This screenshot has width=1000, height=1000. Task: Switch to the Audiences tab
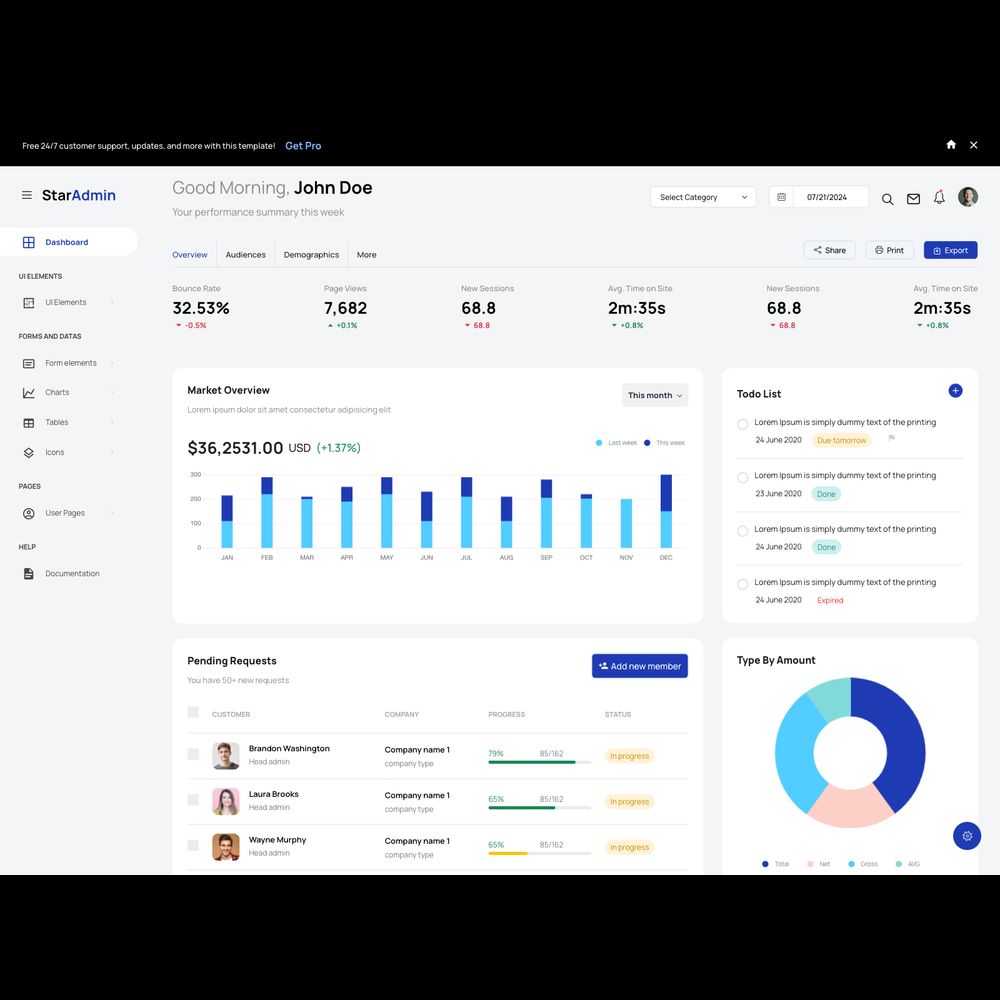click(245, 255)
